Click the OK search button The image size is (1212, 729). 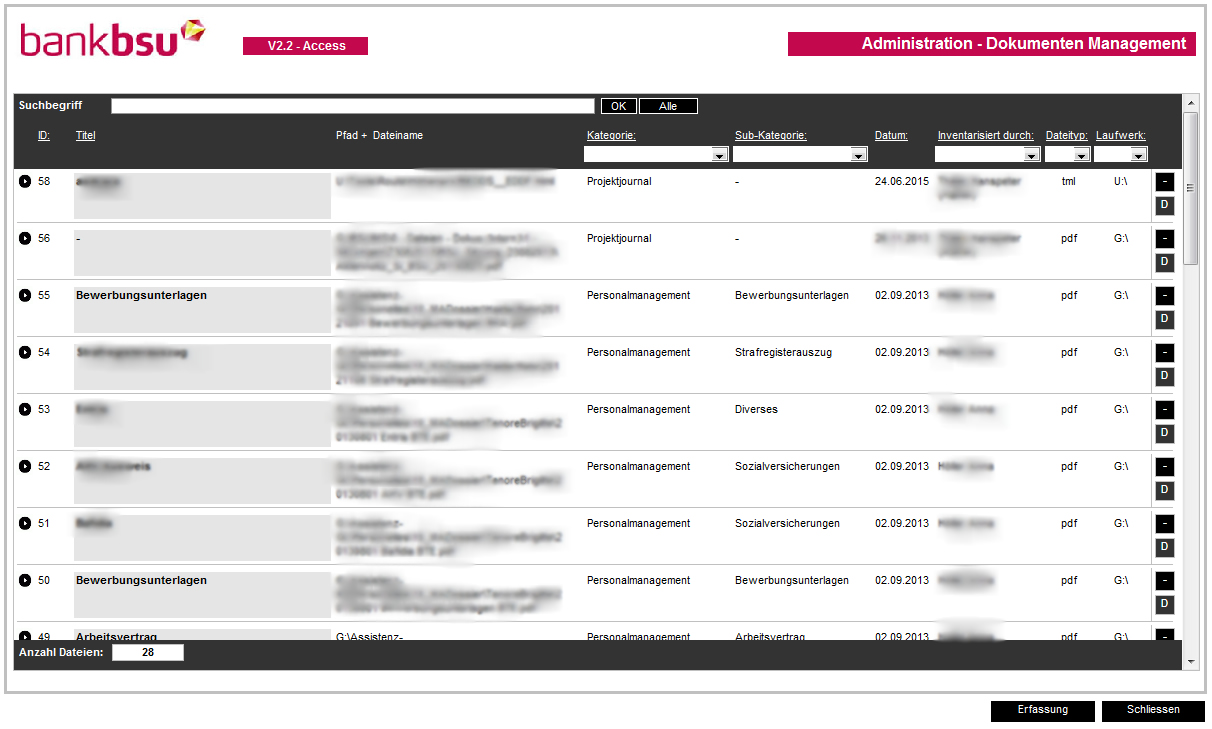point(618,105)
